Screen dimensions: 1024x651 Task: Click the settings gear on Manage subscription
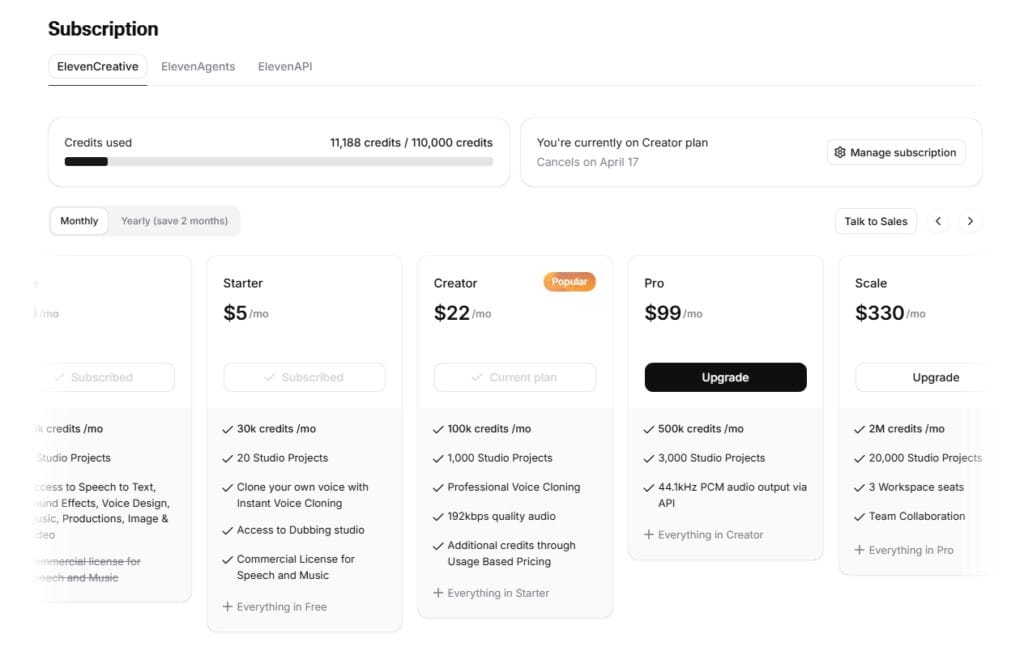coord(840,151)
